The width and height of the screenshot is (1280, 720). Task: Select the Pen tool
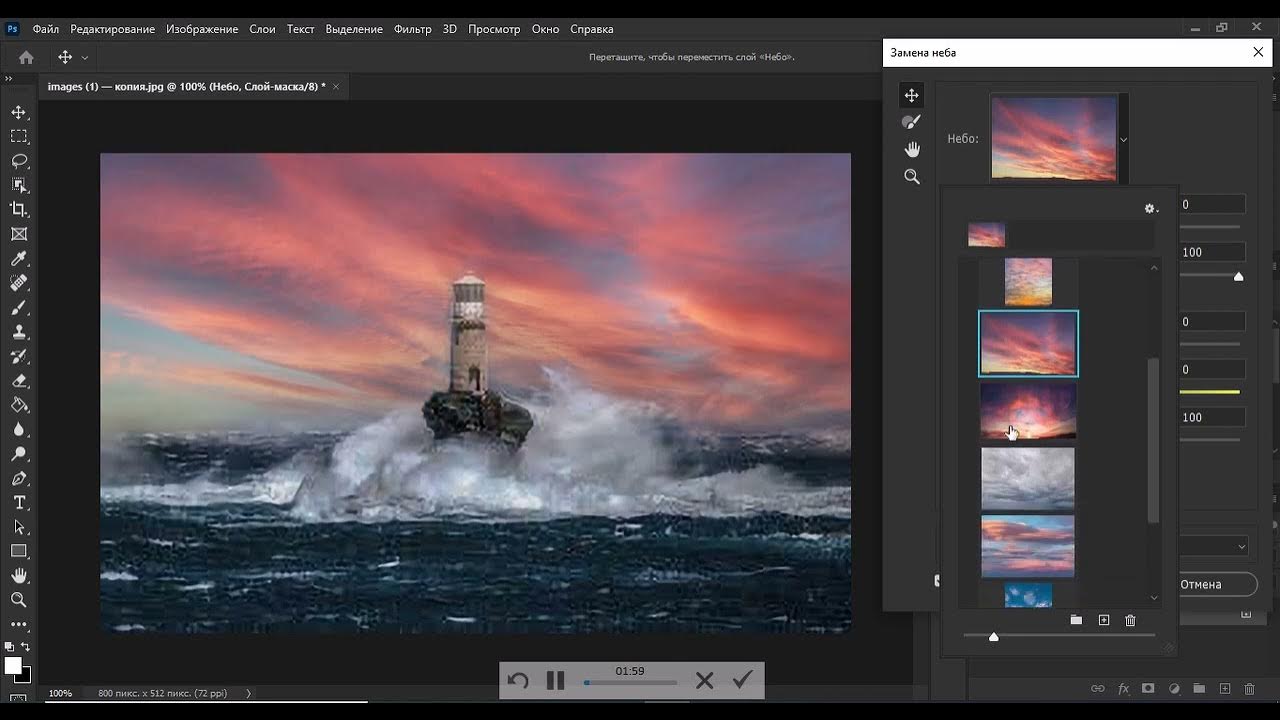(x=18, y=479)
